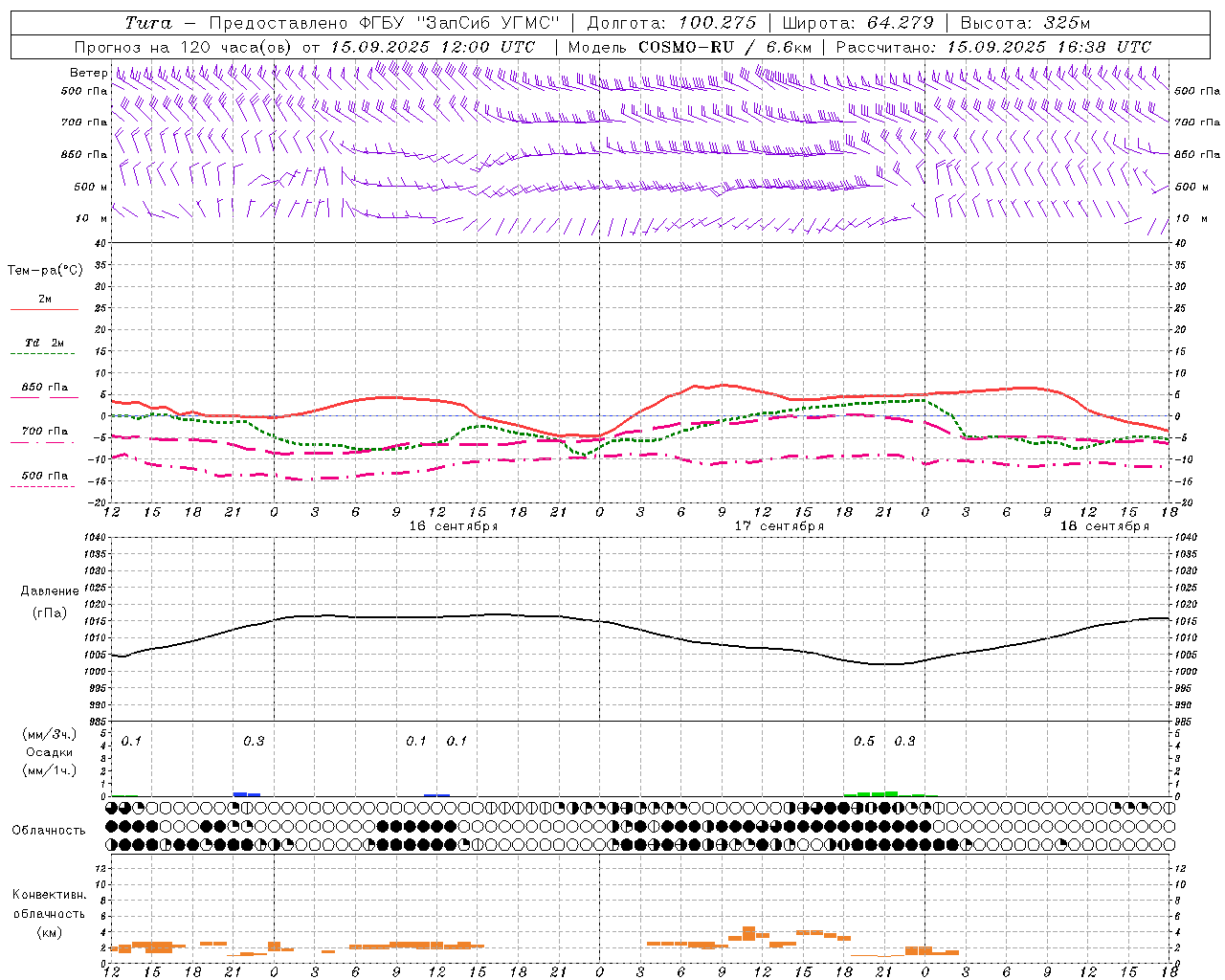The width and height of the screenshot is (1225, 980).
Task: Click the "18 сентября" date label
Action: click(x=1104, y=526)
